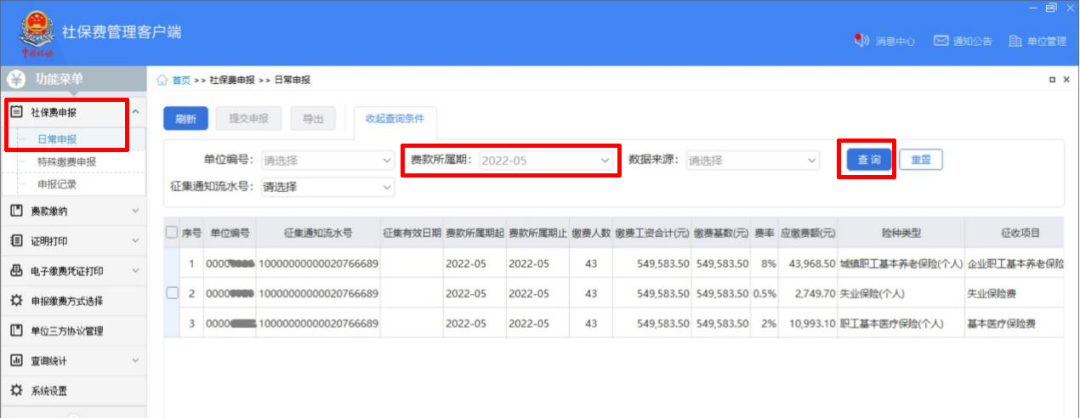
Task: Click the 缴费人数 column header
Action: [x=591, y=233]
